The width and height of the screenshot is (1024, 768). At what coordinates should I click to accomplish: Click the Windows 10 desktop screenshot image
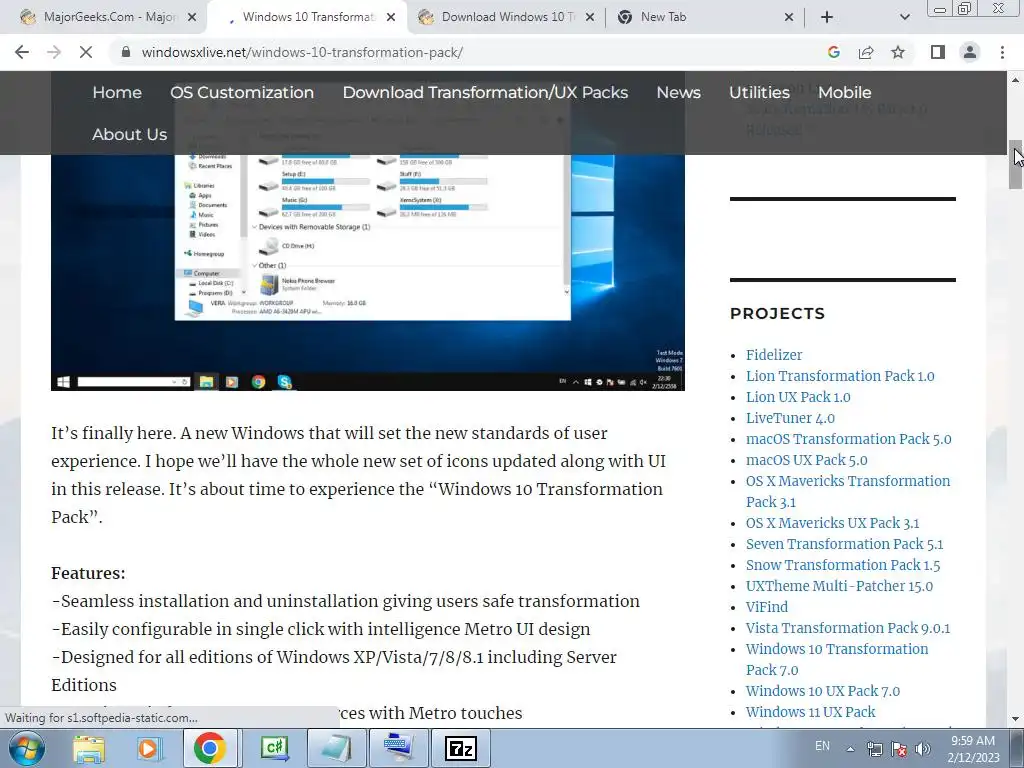point(368,273)
